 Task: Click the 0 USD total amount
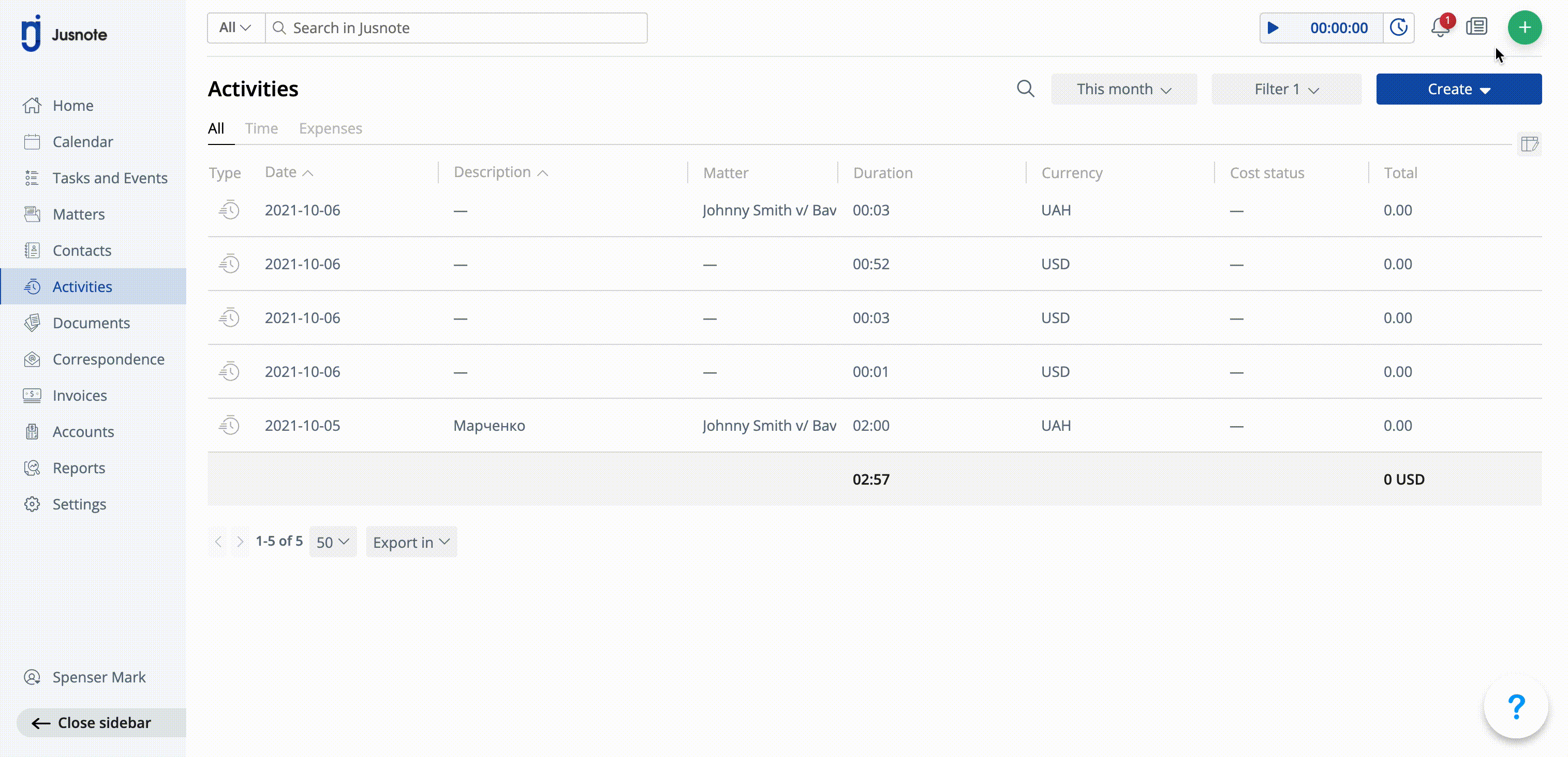[1403, 479]
